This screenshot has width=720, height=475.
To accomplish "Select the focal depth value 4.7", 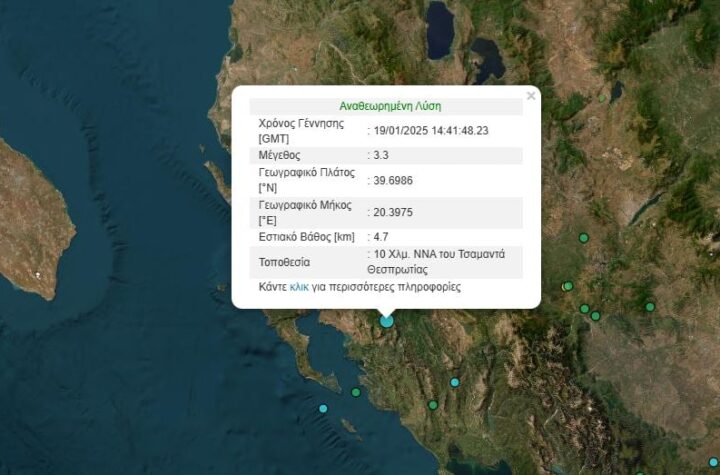I will click(381, 237).
